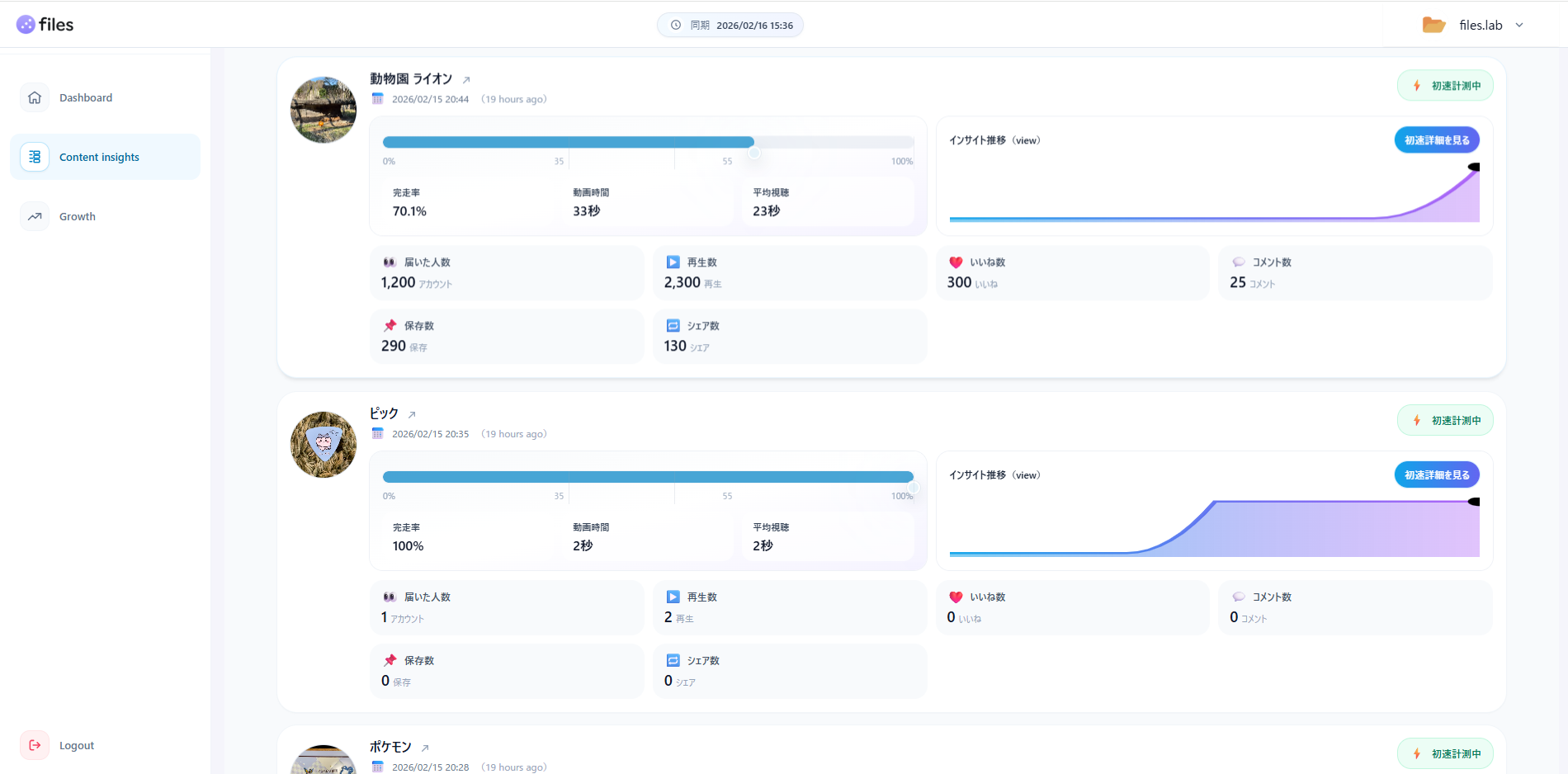Open external link arrow beside ピック
This screenshot has width=1568, height=774.
(x=412, y=414)
